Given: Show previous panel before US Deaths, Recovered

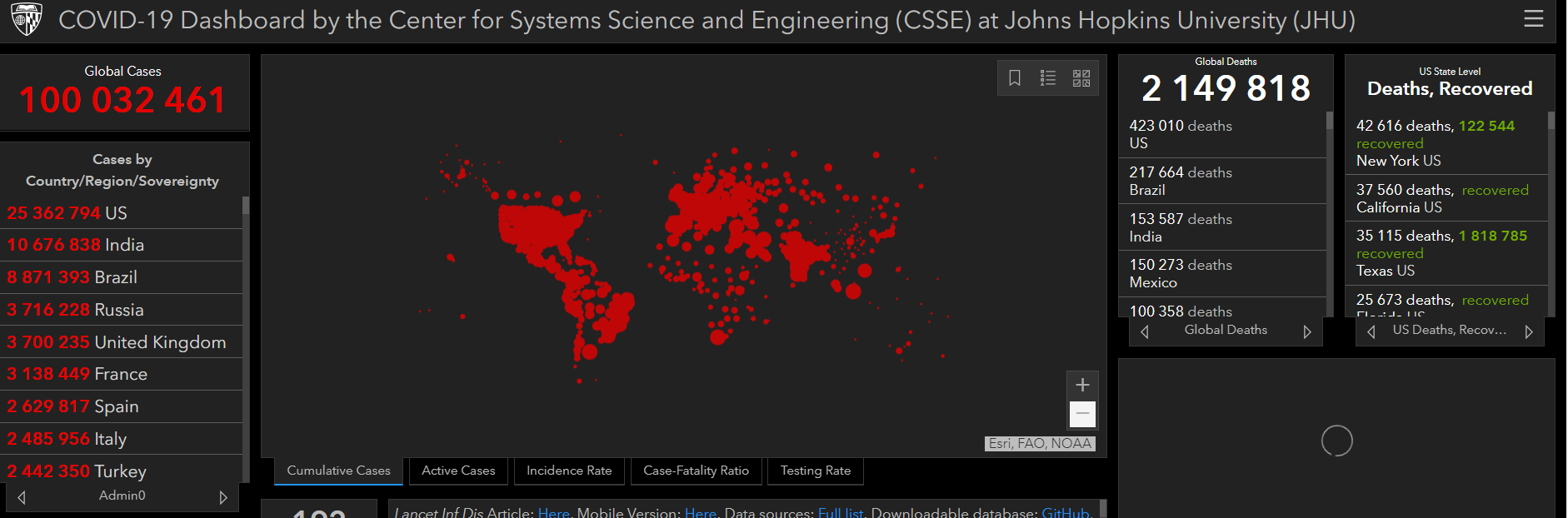Looking at the screenshot, I should coord(1371,331).
